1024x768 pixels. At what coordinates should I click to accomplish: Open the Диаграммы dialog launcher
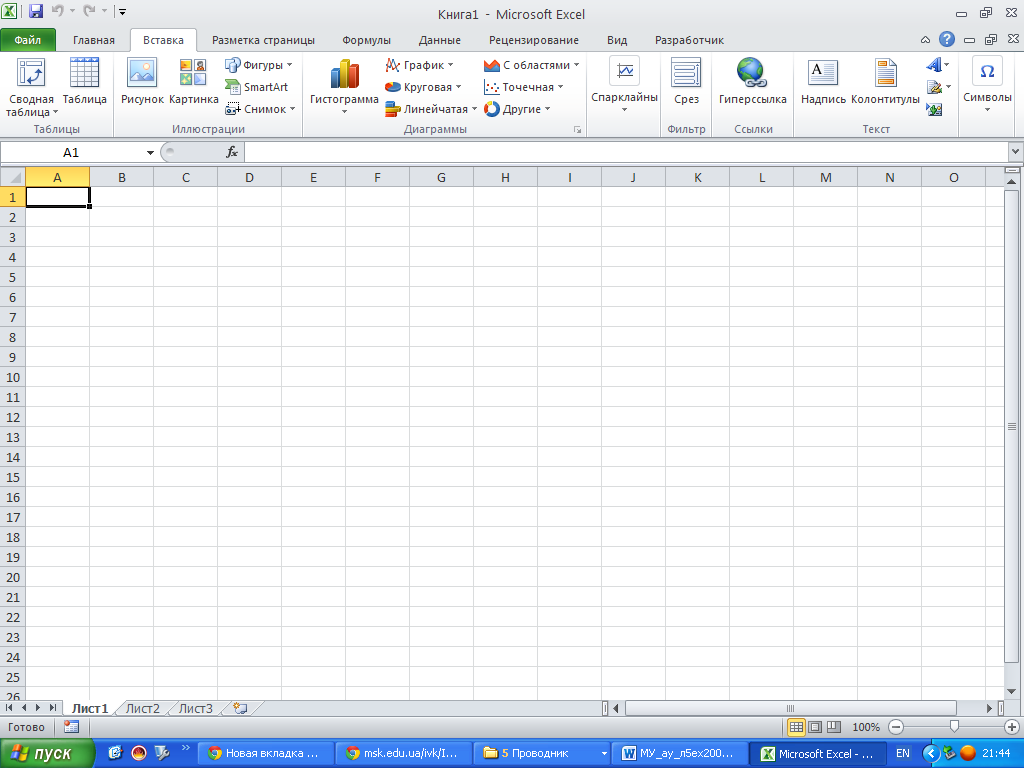tap(577, 130)
